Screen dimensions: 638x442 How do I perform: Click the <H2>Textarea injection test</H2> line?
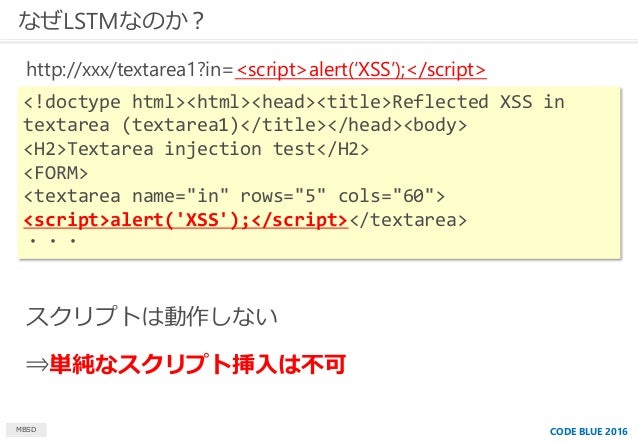[x=196, y=149]
